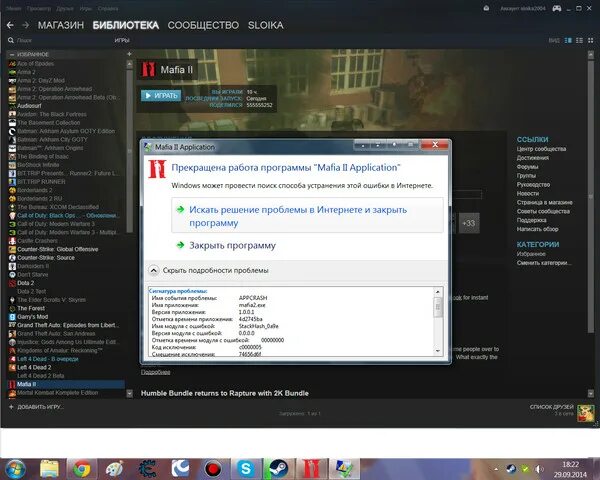The width and height of the screenshot is (600, 480).
Task: Open the Справка help menu
Action: pos(108,8)
